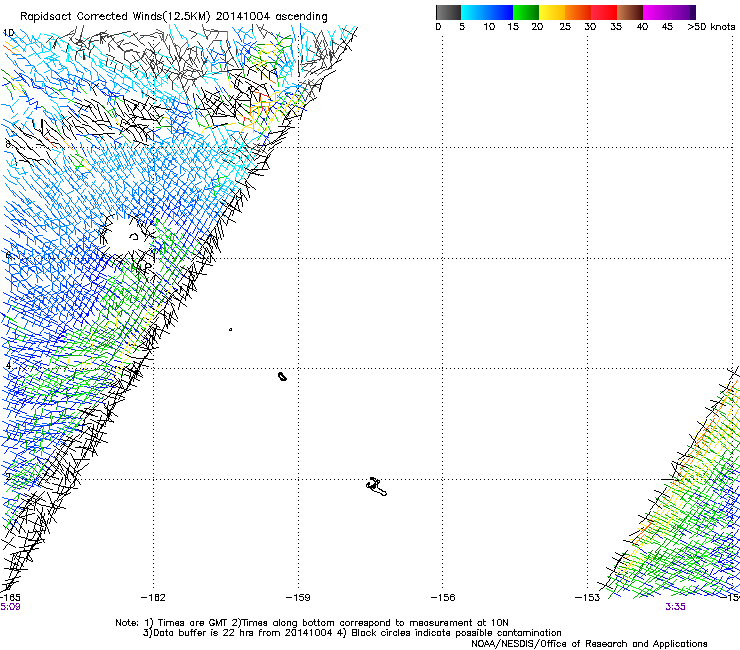This screenshot has height=650, width=740.
Task: Select the magenta 40-45 knots color segment
Action: point(656,12)
